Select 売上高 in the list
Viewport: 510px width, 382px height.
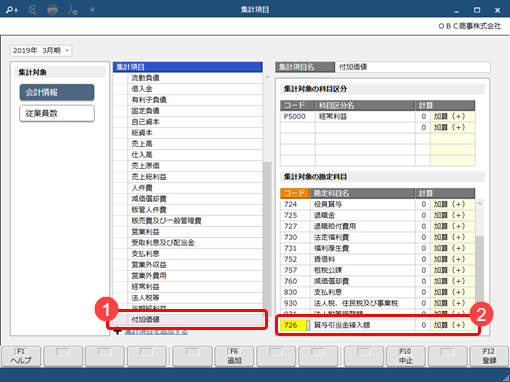coord(188,144)
